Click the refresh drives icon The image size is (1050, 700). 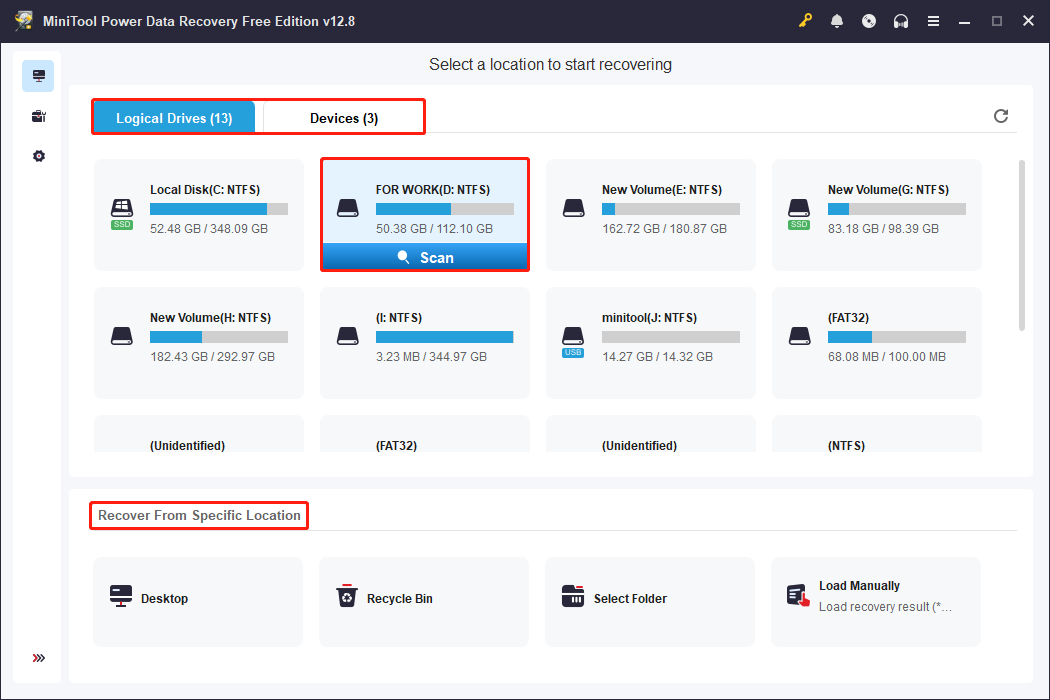(x=1001, y=116)
